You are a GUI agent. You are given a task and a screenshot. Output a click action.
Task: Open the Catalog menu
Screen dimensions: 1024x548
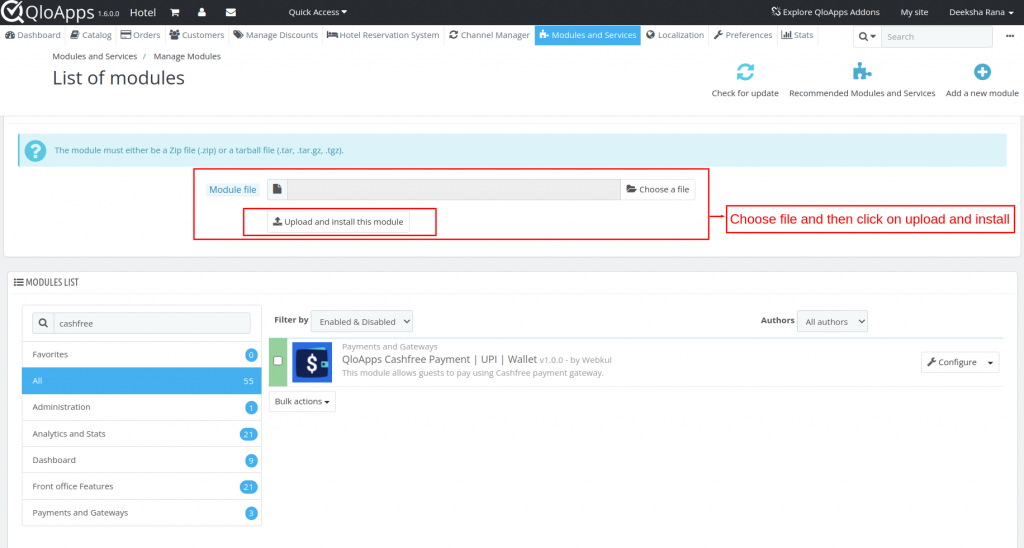point(91,35)
